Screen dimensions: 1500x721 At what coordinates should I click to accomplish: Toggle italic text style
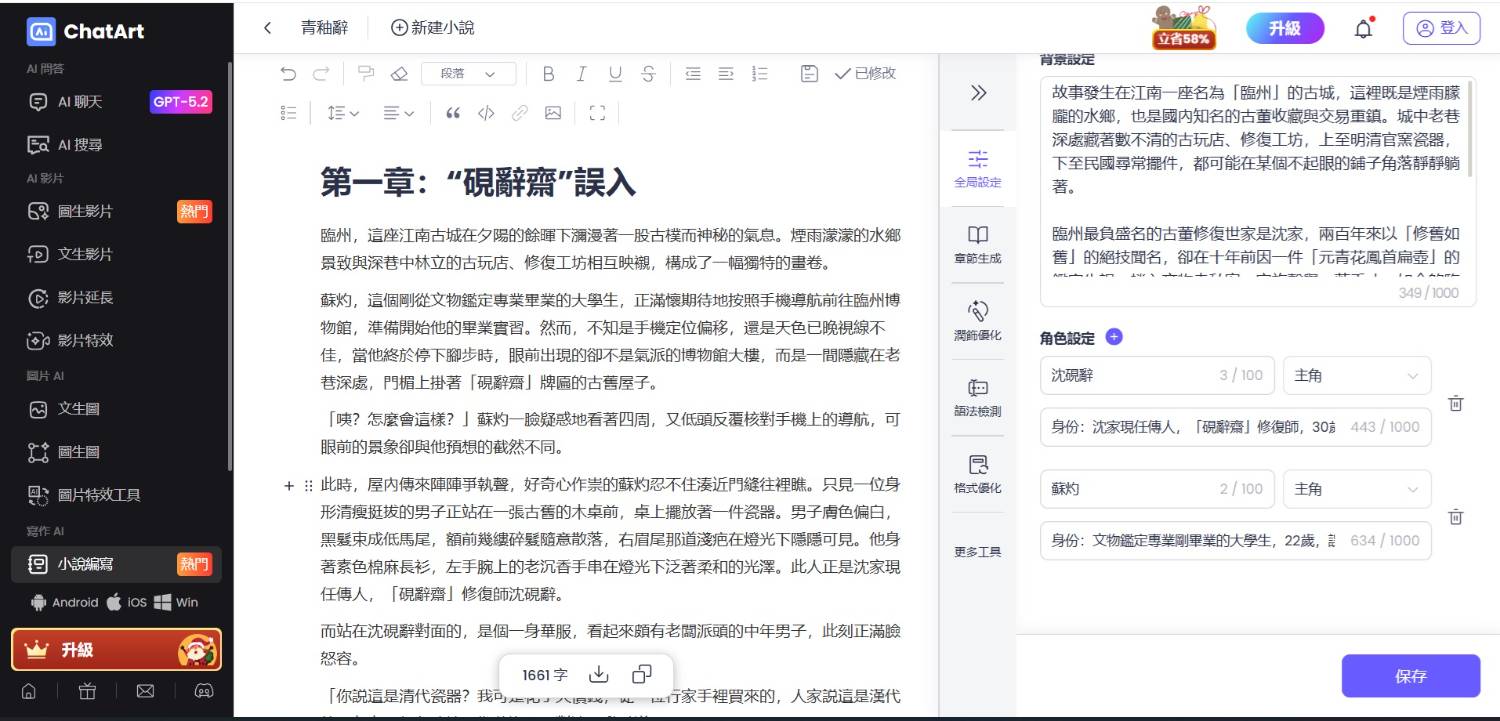(x=581, y=74)
